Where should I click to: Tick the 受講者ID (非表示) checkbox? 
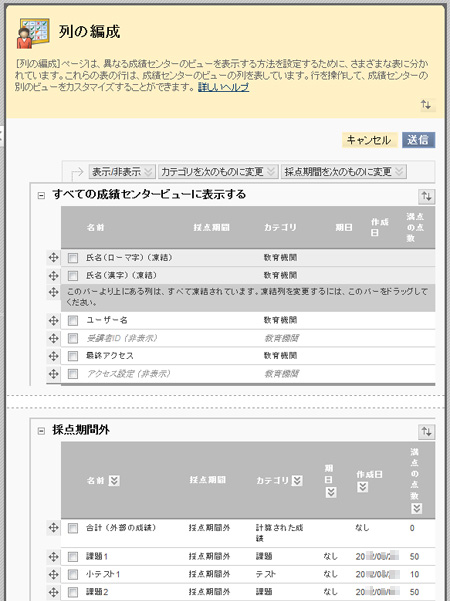pyautogui.click(x=73, y=338)
